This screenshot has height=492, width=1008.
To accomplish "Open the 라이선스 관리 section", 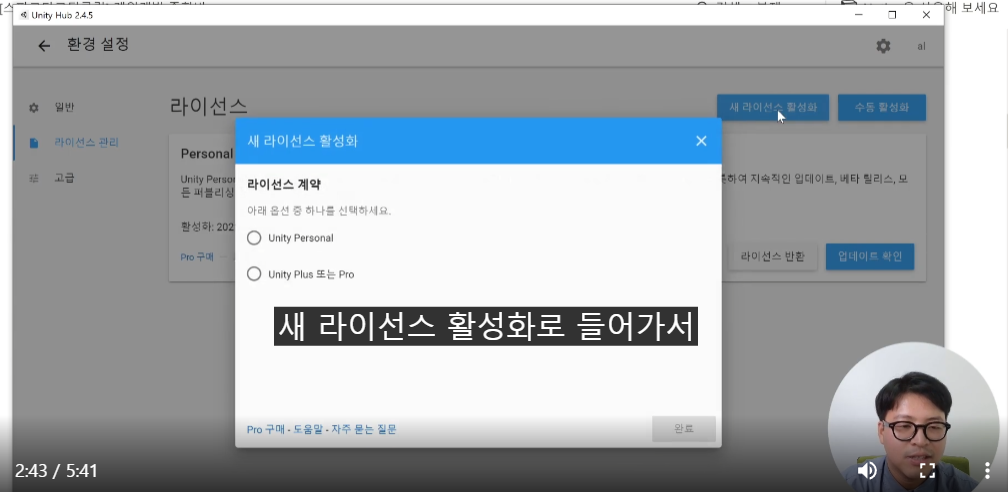I will pyautogui.click(x=87, y=143).
